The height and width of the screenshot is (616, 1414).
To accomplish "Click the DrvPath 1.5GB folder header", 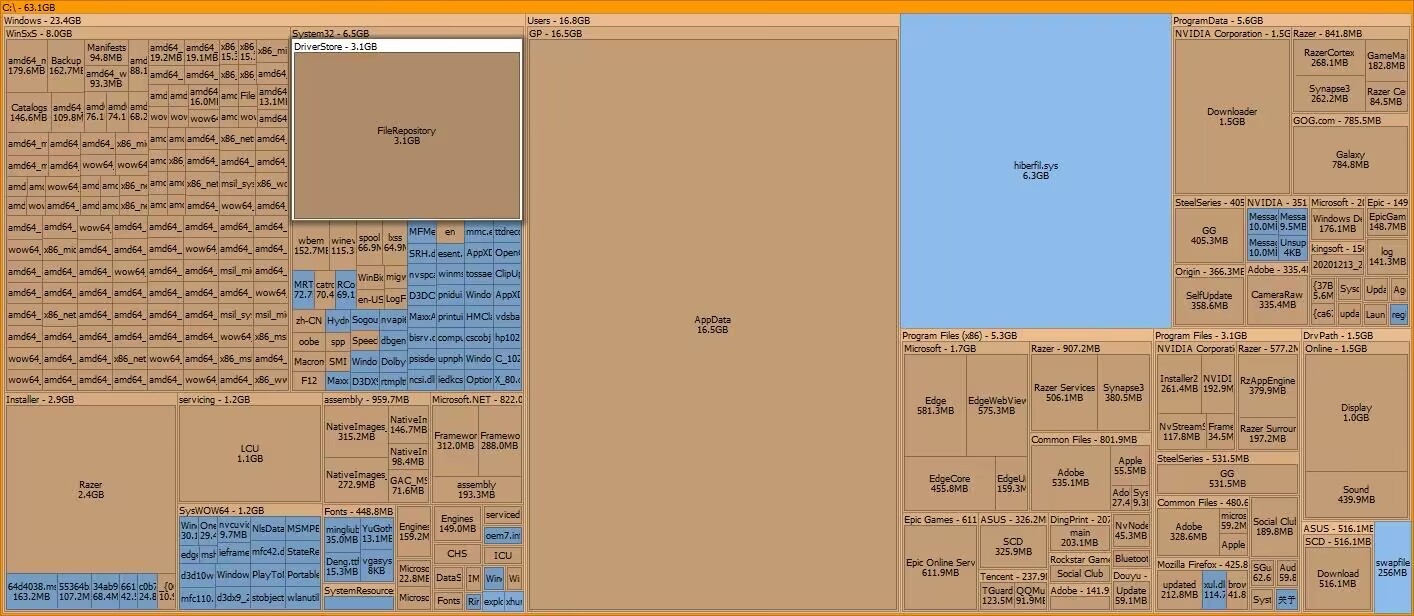I will 1356,335.
